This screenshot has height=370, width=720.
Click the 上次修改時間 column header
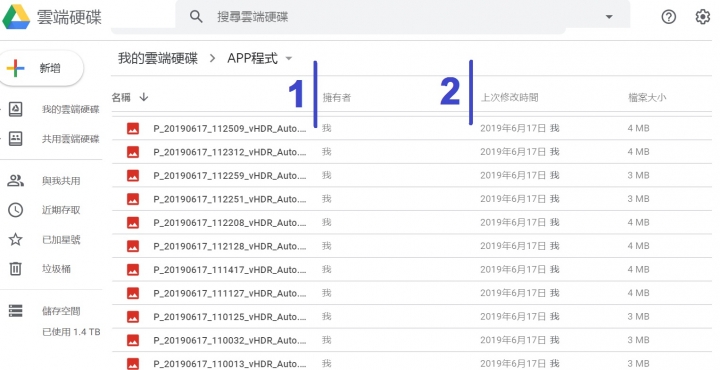(x=509, y=97)
